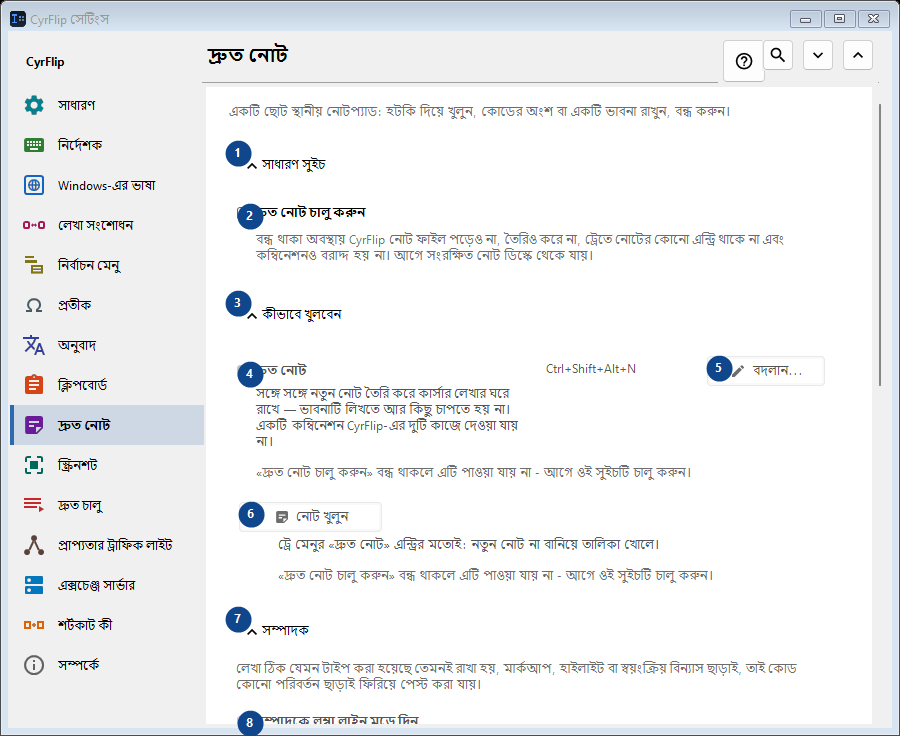Viewport: 900px width, 736px height.
Task: Open the globe icon for Windows-এর ভাষা
Action: coord(34,185)
